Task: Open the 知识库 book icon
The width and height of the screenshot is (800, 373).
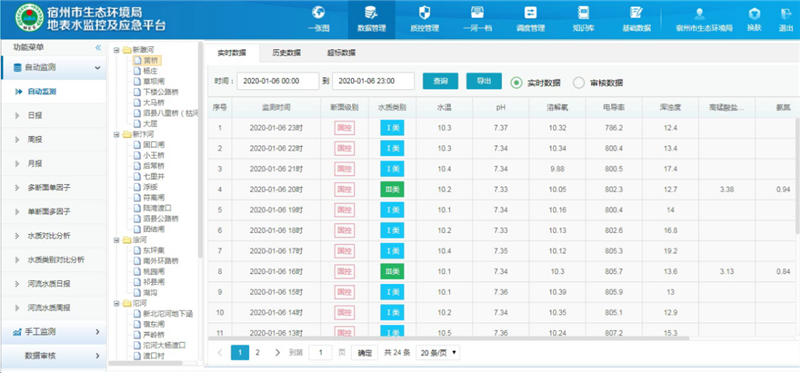Action: (x=583, y=12)
